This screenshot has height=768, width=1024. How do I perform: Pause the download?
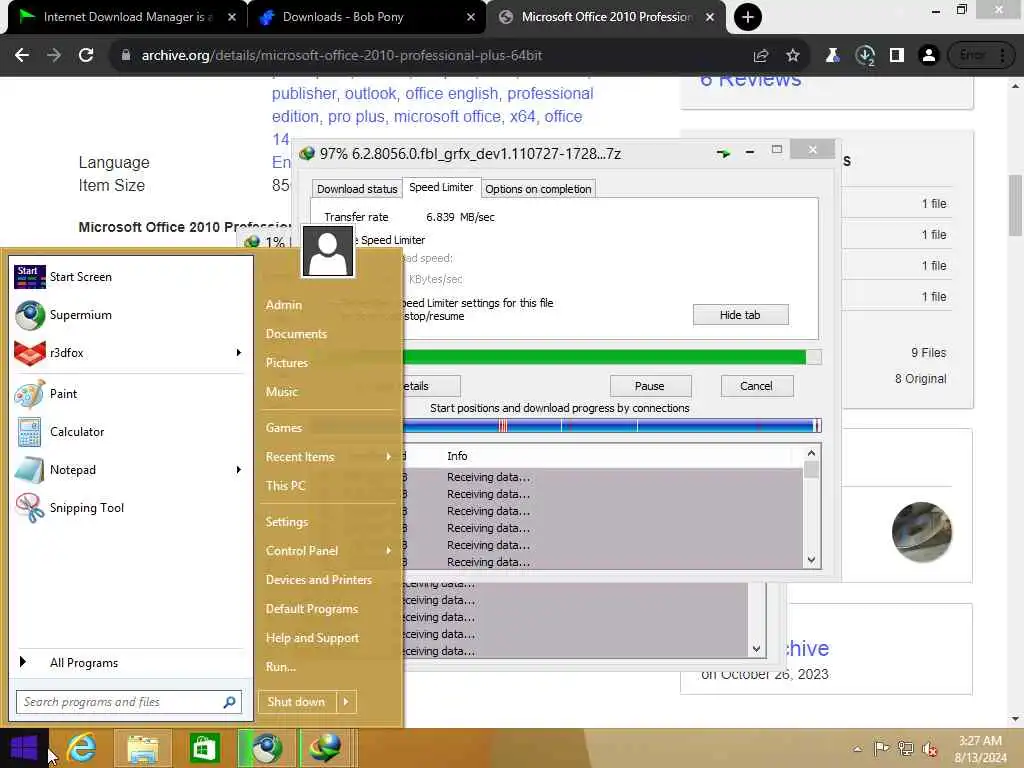pyautogui.click(x=650, y=386)
